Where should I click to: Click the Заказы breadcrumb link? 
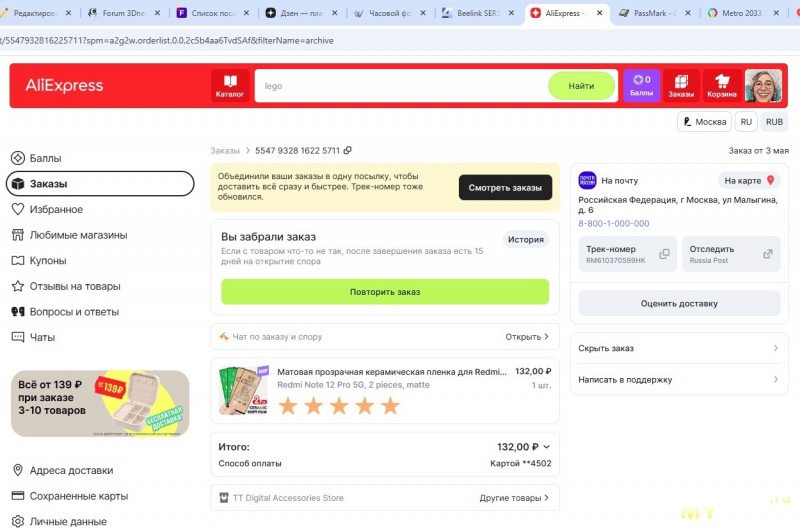pyautogui.click(x=225, y=150)
